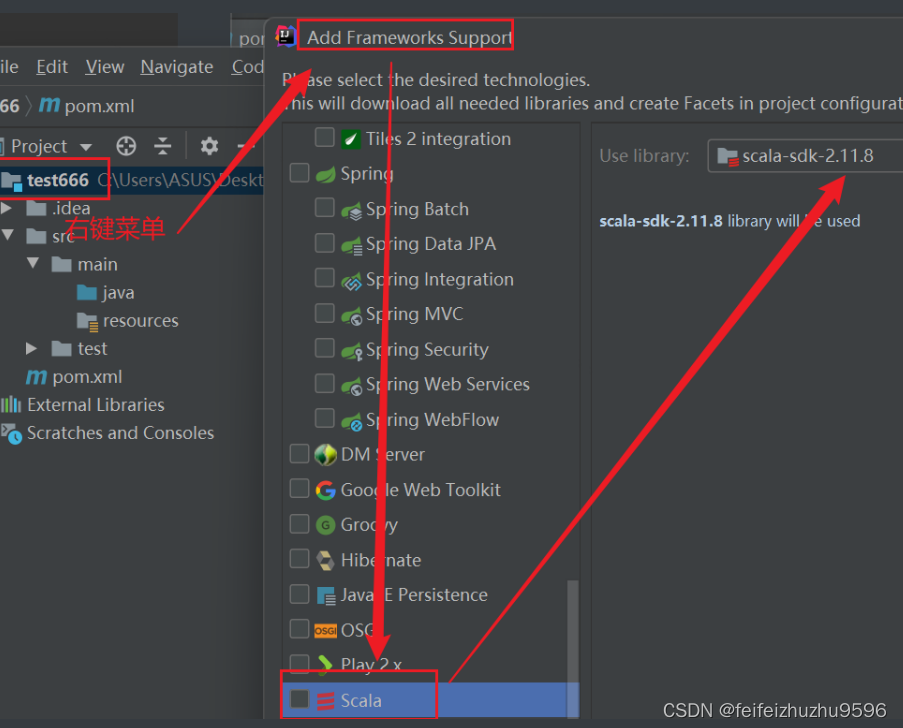The image size is (903, 728).
Task: Enable the Spring WebFlow checkbox
Action: (325, 419)
